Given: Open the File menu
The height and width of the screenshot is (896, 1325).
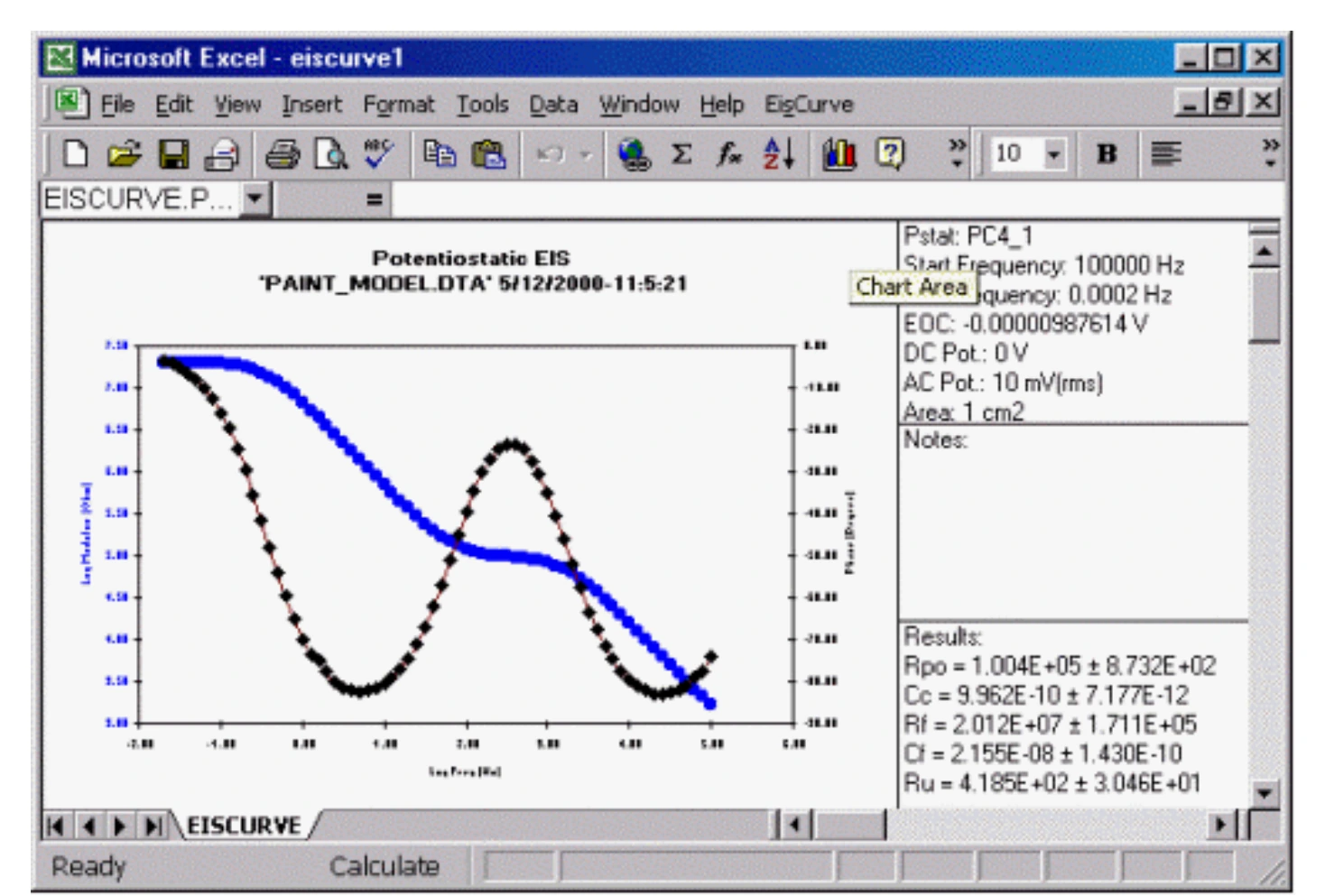Looking at the screenshot, I should (x=117, y=105).
